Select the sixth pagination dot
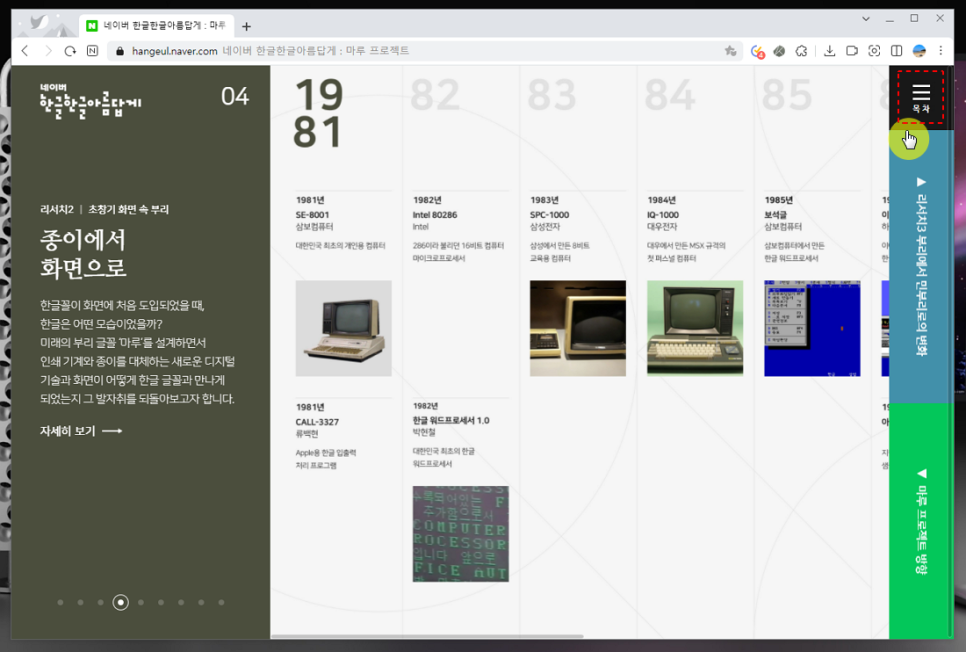The image size is (966, 652). coord(161,602)
